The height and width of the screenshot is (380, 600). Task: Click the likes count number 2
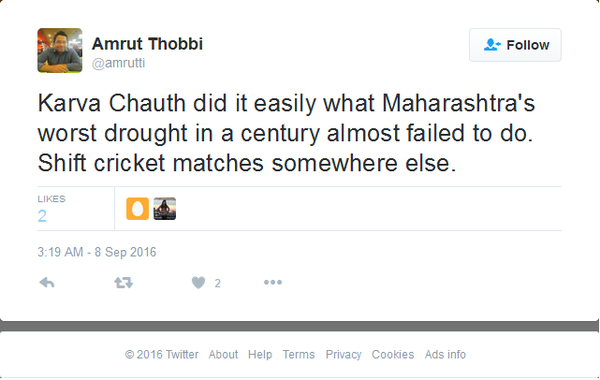tap(42, 216)
